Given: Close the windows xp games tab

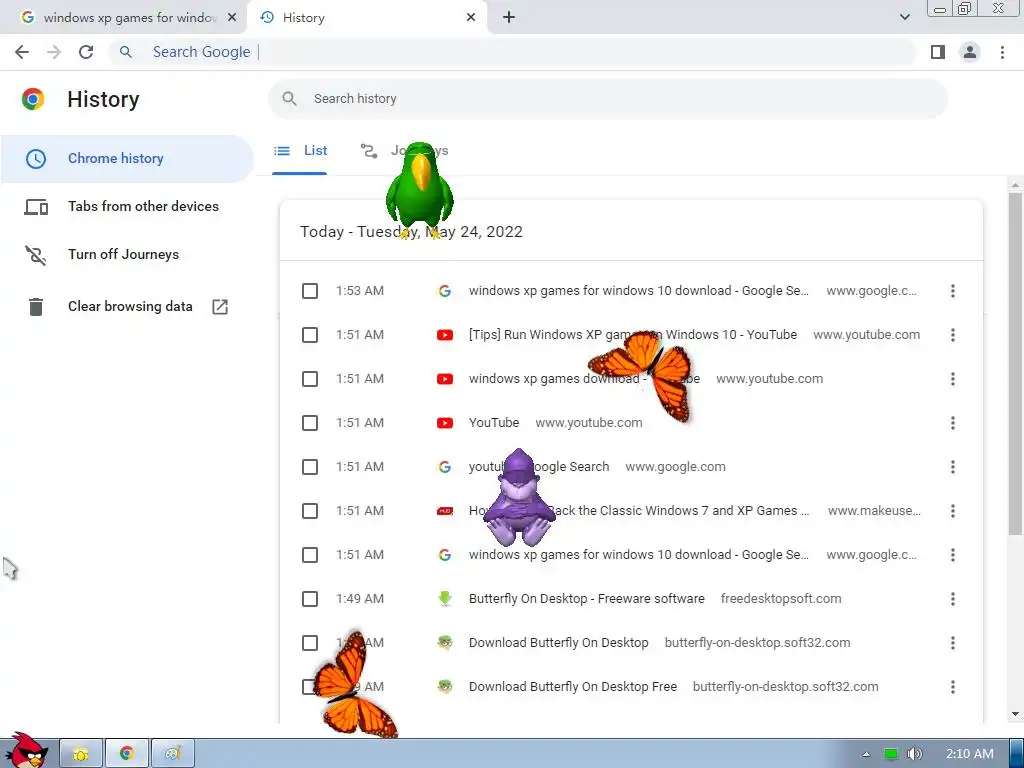Looking at the screenshot, I should click(x=232, y=18).
